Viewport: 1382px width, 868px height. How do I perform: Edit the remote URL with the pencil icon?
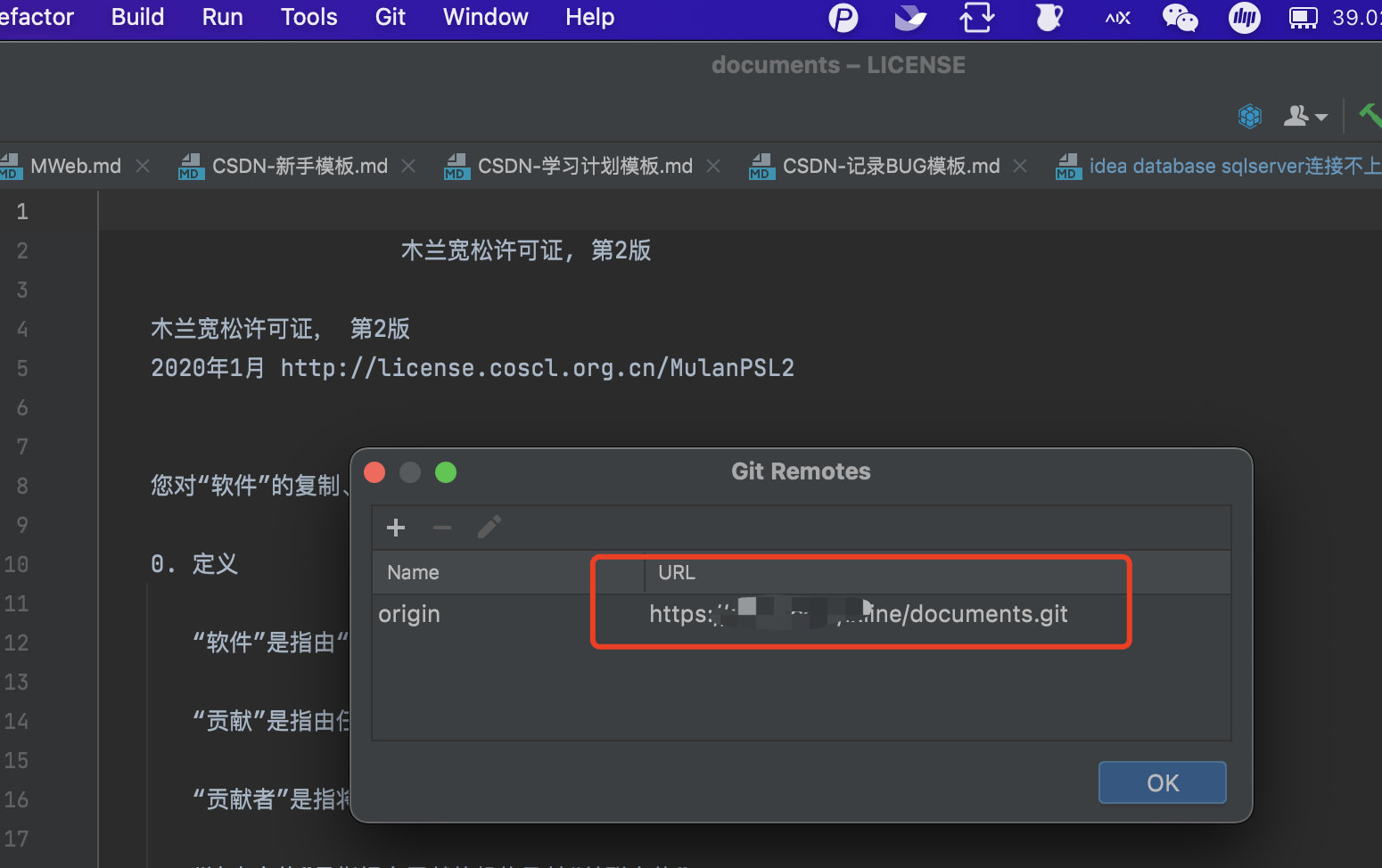(489, 527)
